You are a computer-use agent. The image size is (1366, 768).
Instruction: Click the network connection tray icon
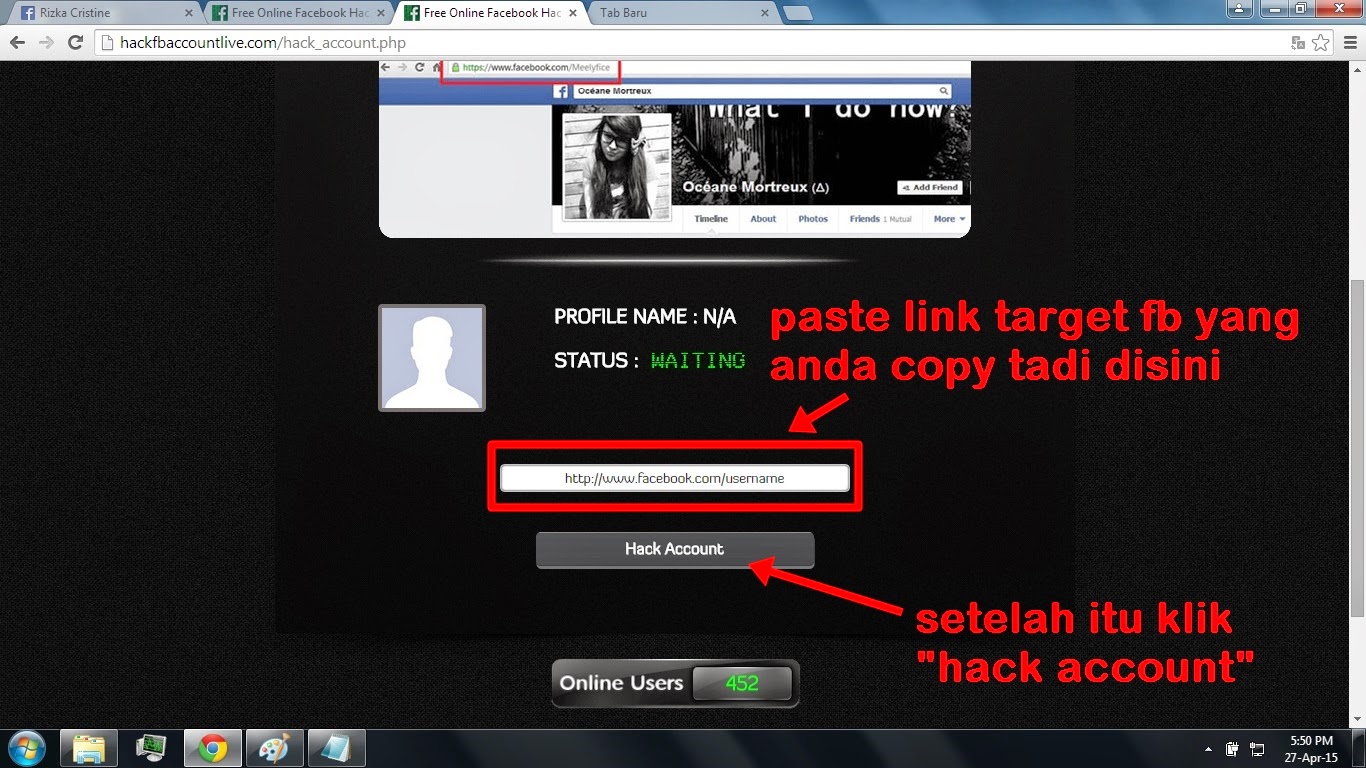tap(1257, 749)
